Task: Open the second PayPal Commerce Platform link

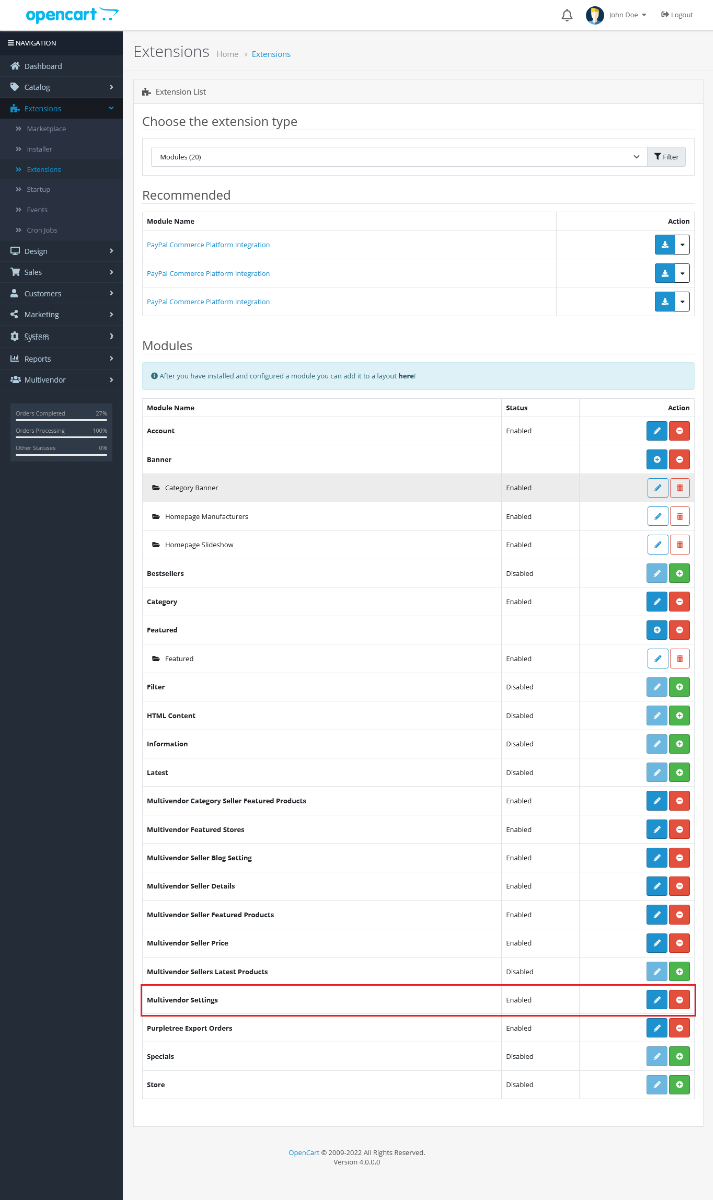Action: point(208,273)
